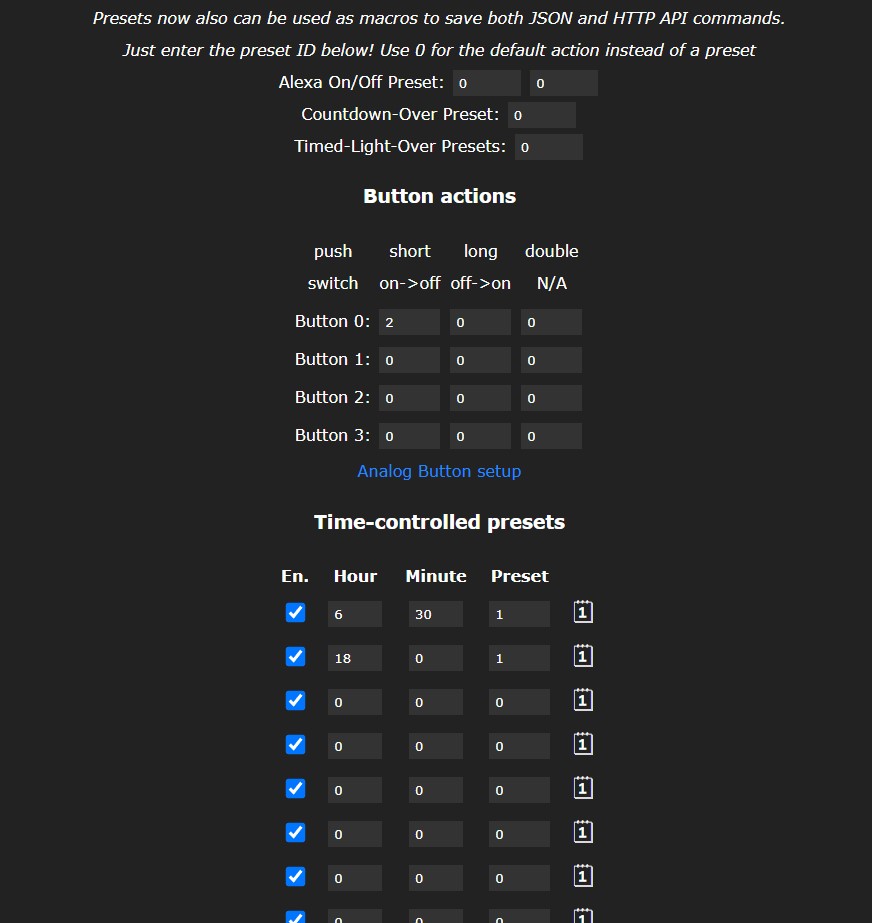Image resolution: width=872 pixels, height=923 pixels.
Task: Edit Hour field showing 18
Action: [x=354, y=658]
